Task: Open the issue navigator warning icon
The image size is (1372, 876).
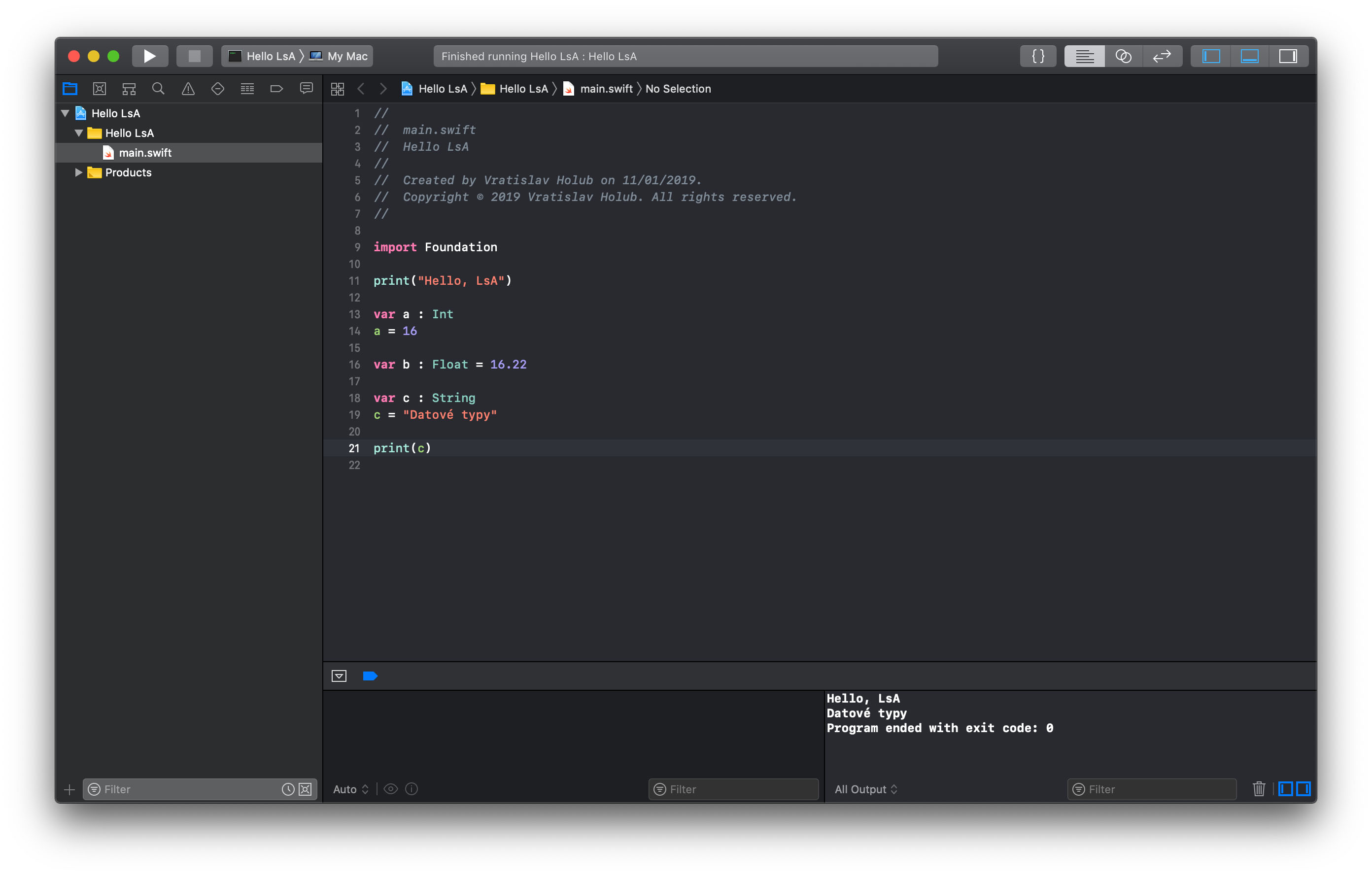Action: [x=188, y=89]
